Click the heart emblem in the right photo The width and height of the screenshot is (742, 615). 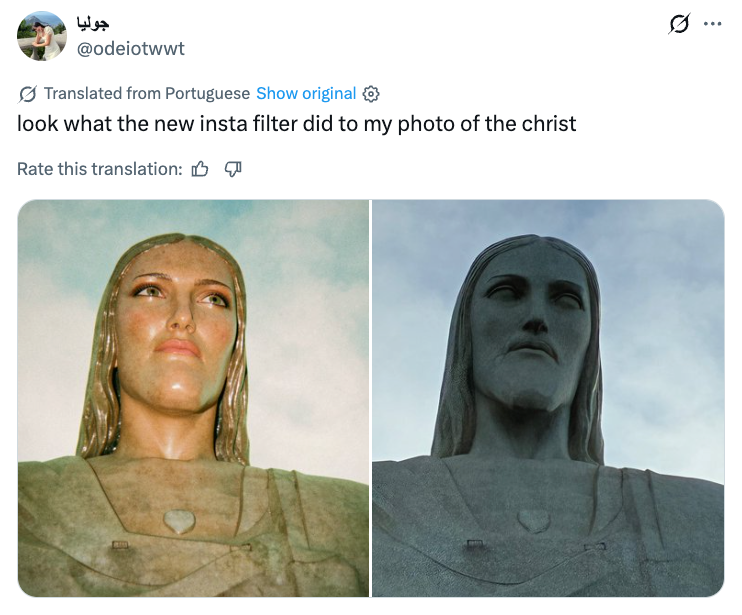(534, 521)
